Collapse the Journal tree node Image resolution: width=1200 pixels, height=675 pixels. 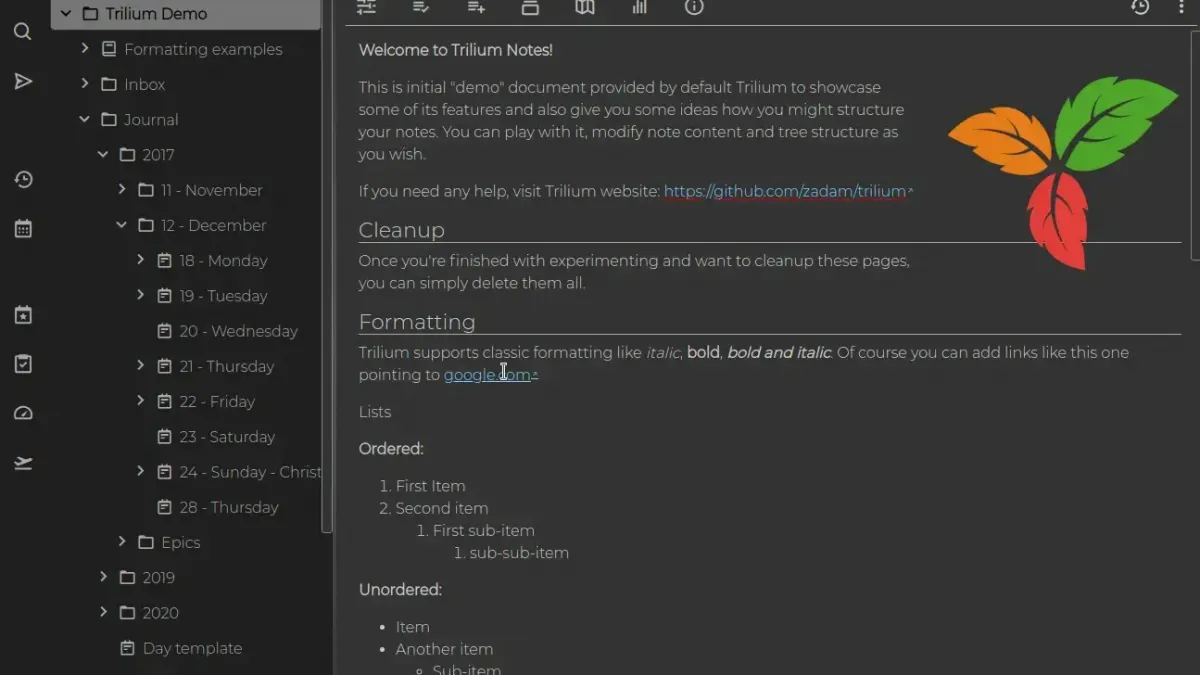[85, 119]
